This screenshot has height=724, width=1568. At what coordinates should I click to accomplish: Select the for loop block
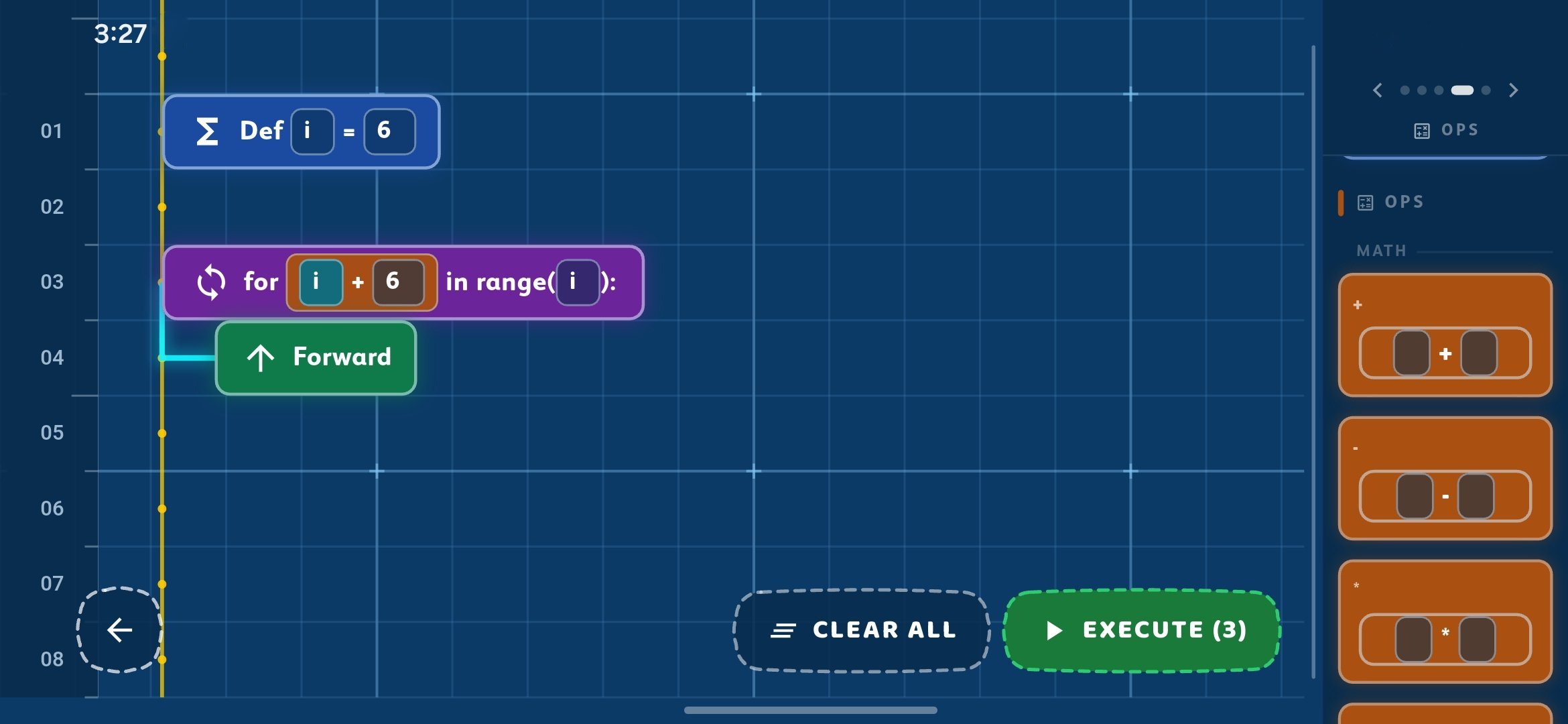(403, 282)
